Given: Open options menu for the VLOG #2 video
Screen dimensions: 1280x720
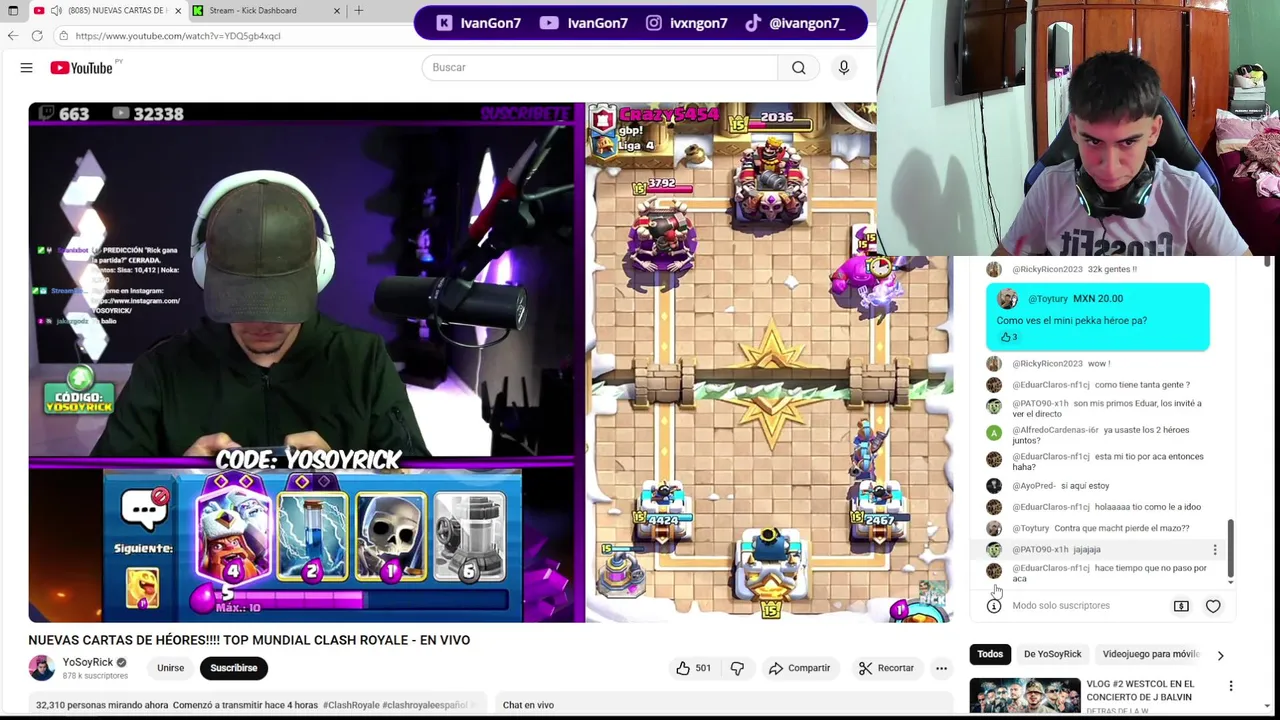Looking at the screenshot, I should pos(1231,686).
